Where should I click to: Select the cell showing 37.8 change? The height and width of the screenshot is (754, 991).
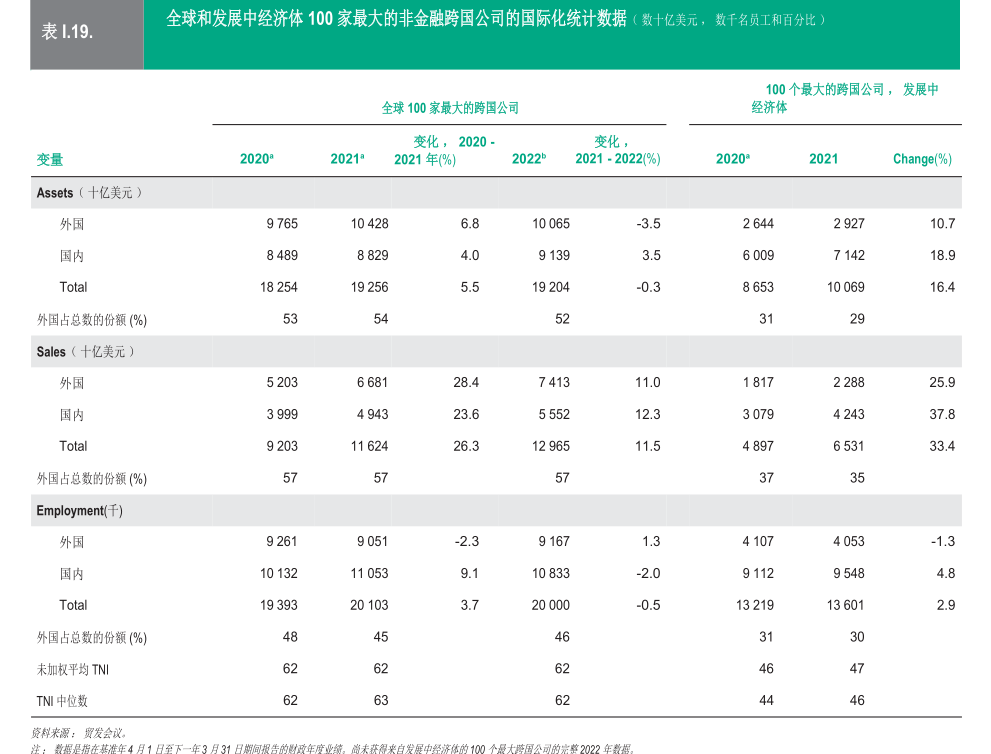coord(941,414)
